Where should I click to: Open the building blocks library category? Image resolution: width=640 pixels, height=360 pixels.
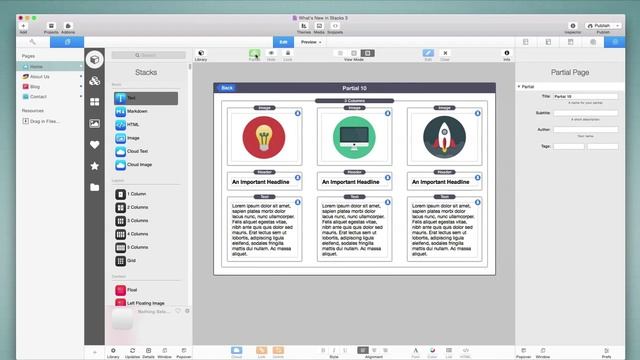[95, 81]
